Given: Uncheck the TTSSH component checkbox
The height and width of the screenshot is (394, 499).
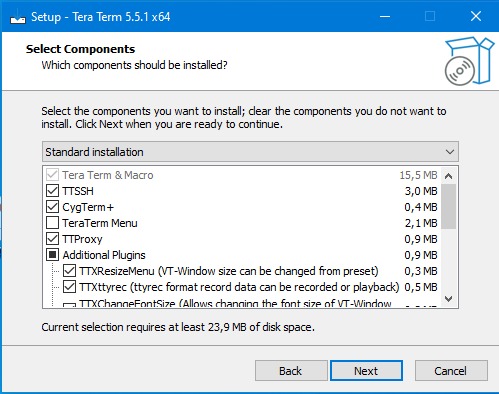Looking at the screenshot, I should click(52, 191).
